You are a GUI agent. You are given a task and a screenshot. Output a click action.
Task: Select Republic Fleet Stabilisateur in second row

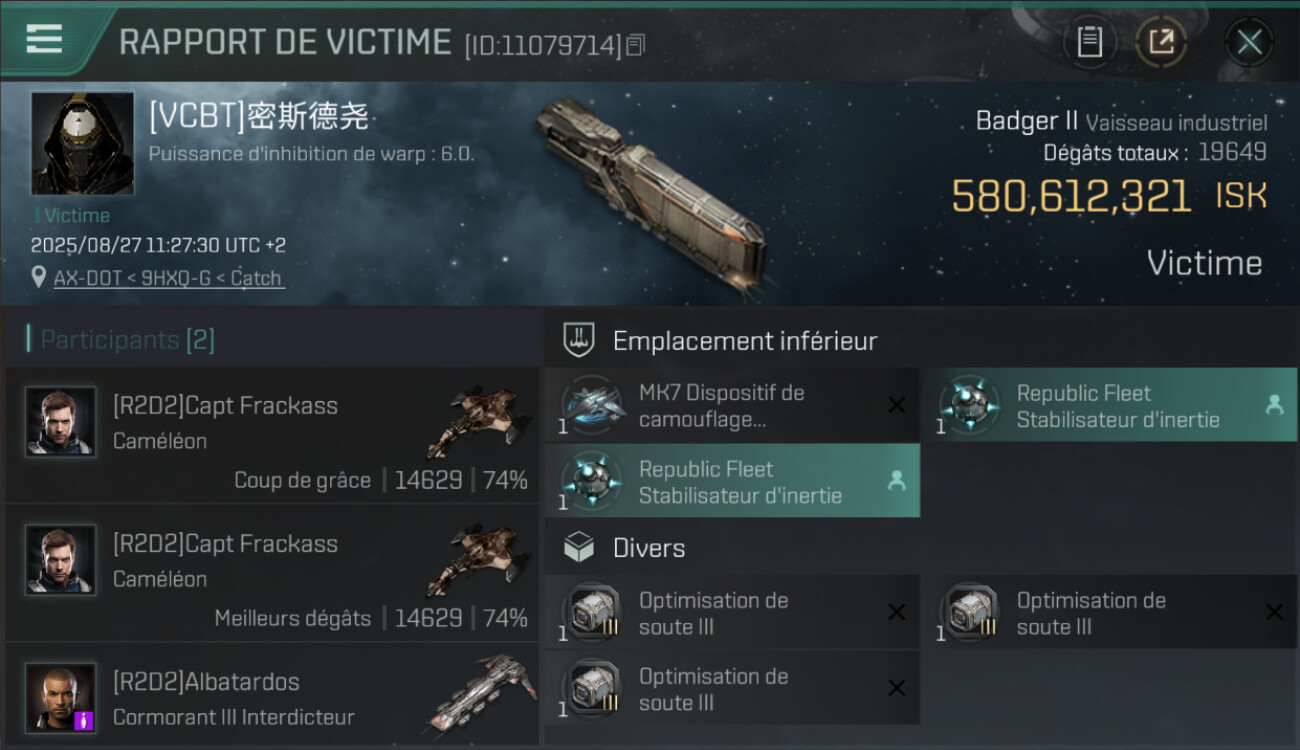click(732, 481)
